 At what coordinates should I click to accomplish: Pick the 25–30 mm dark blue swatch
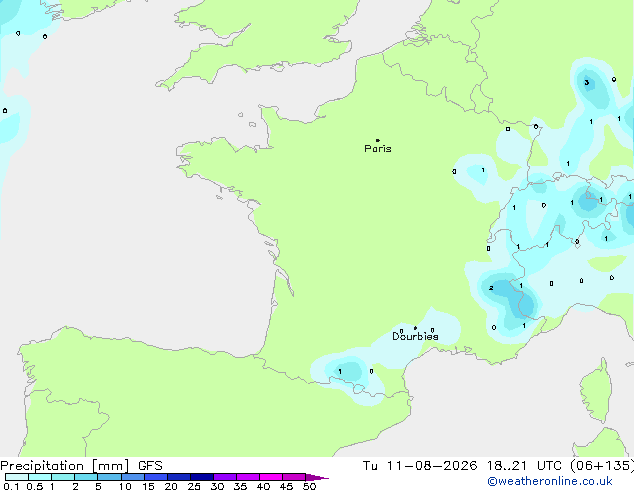click(x=202, y=477)
